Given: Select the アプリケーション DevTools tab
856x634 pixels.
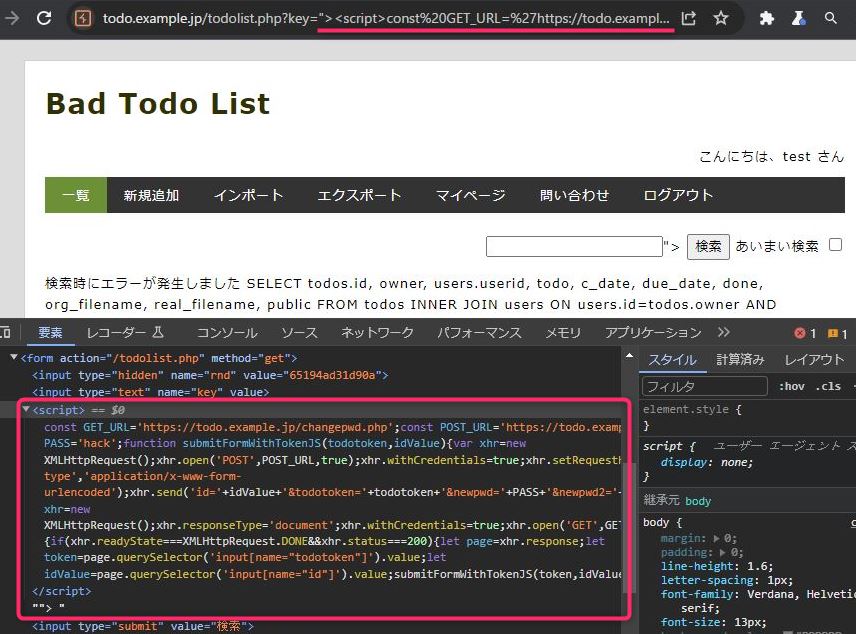Looking at the screenshot, I should [652, 333].
